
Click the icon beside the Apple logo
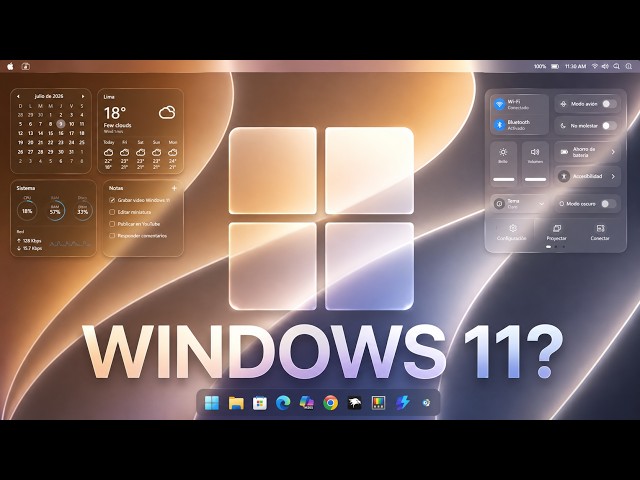[25, 66]
